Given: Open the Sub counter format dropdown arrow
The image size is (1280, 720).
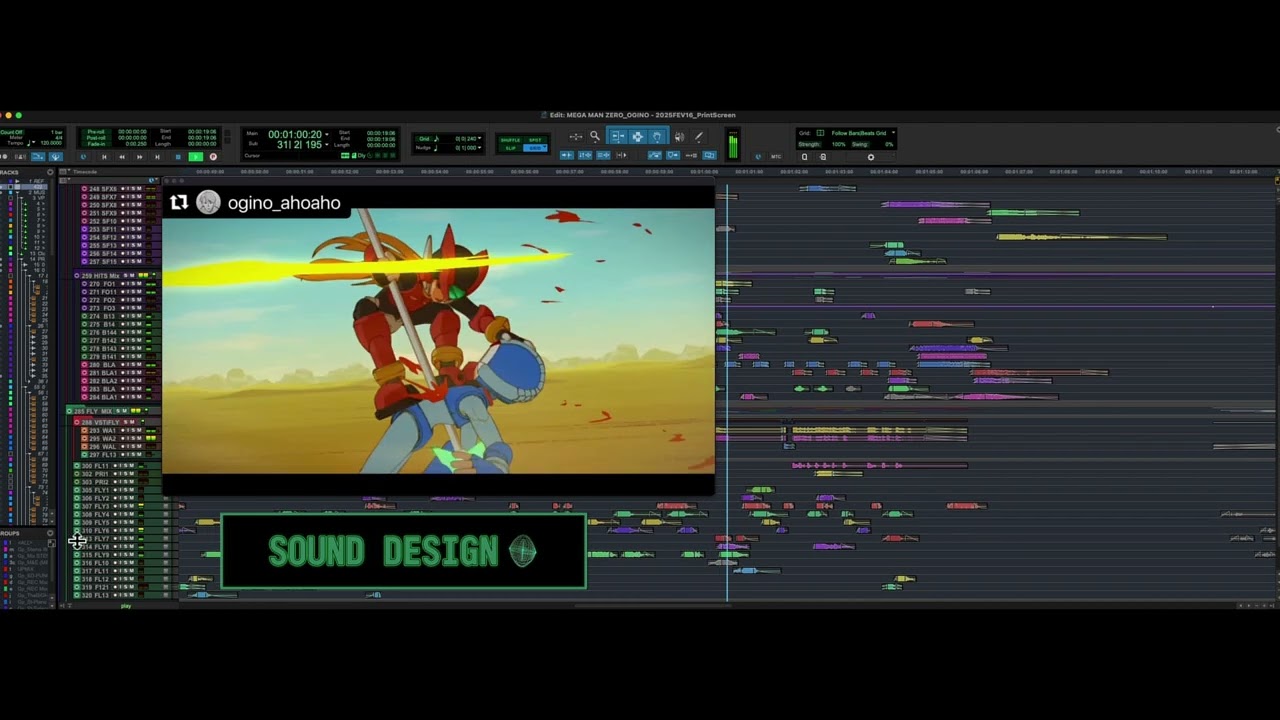Looking at the screenshot, I should coord(327,145).
